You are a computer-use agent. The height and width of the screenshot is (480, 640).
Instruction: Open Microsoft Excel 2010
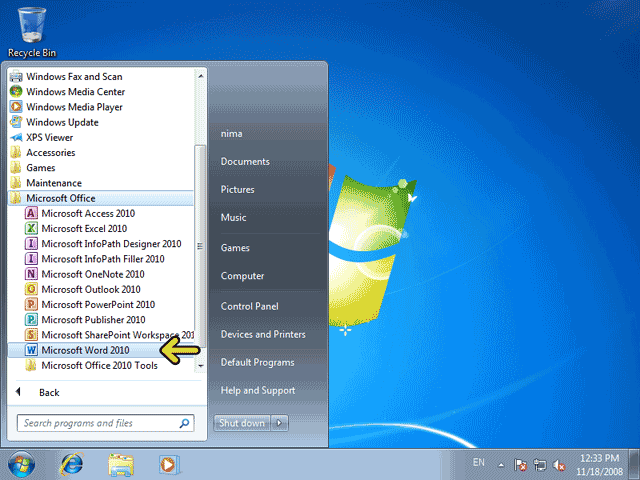tap(87, 229)
